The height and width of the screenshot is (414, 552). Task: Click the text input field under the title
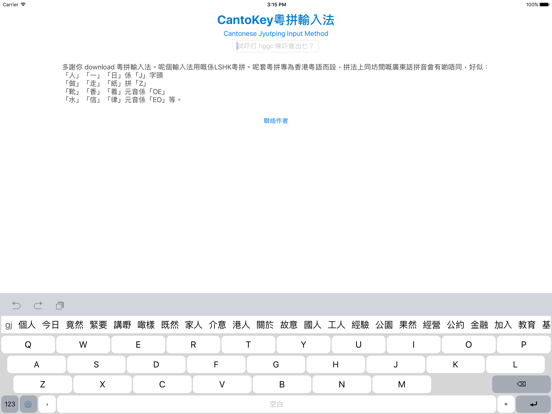pos(276,46)
